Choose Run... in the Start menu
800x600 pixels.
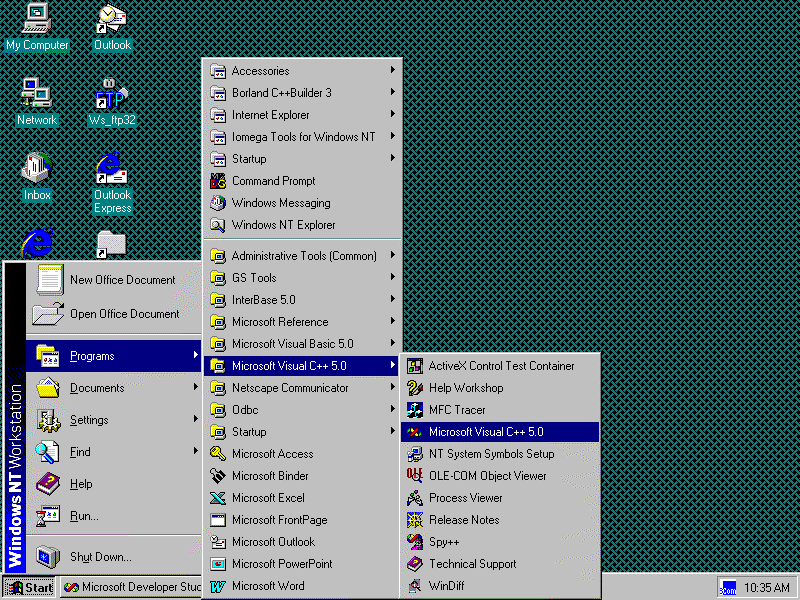point(113,516)
